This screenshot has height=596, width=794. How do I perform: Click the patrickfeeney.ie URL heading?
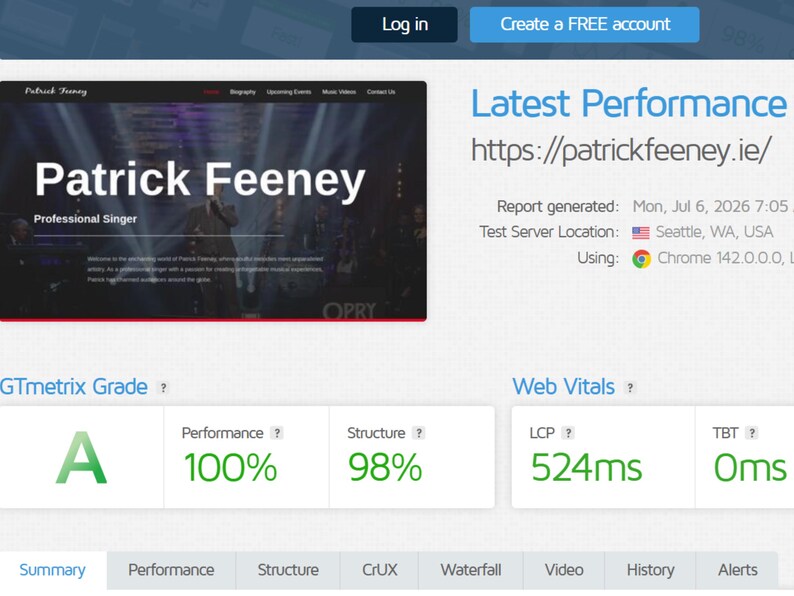621,150
